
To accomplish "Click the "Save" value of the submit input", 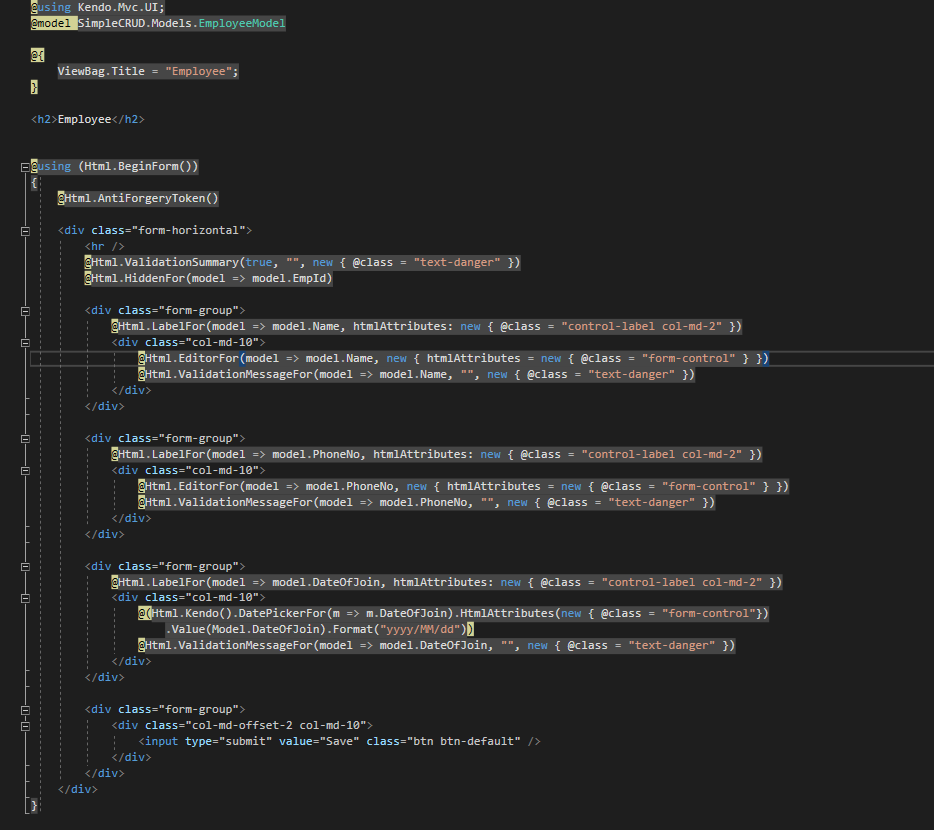I will point(342,742).
